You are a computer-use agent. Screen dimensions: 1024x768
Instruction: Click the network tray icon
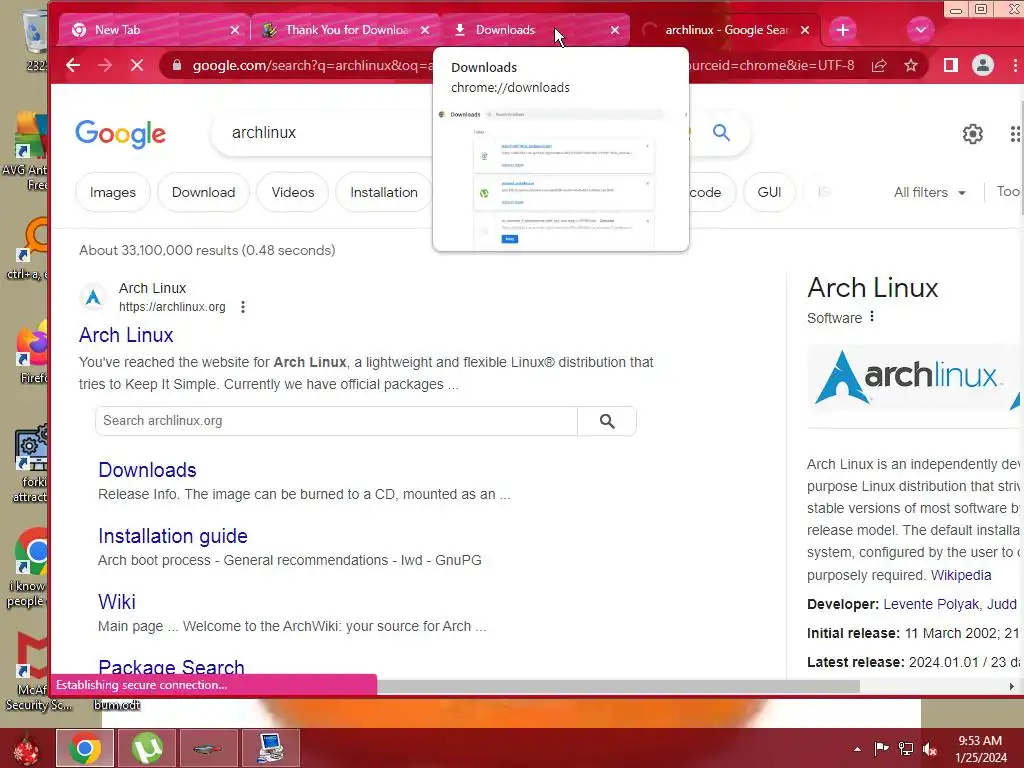pos(906,749)
